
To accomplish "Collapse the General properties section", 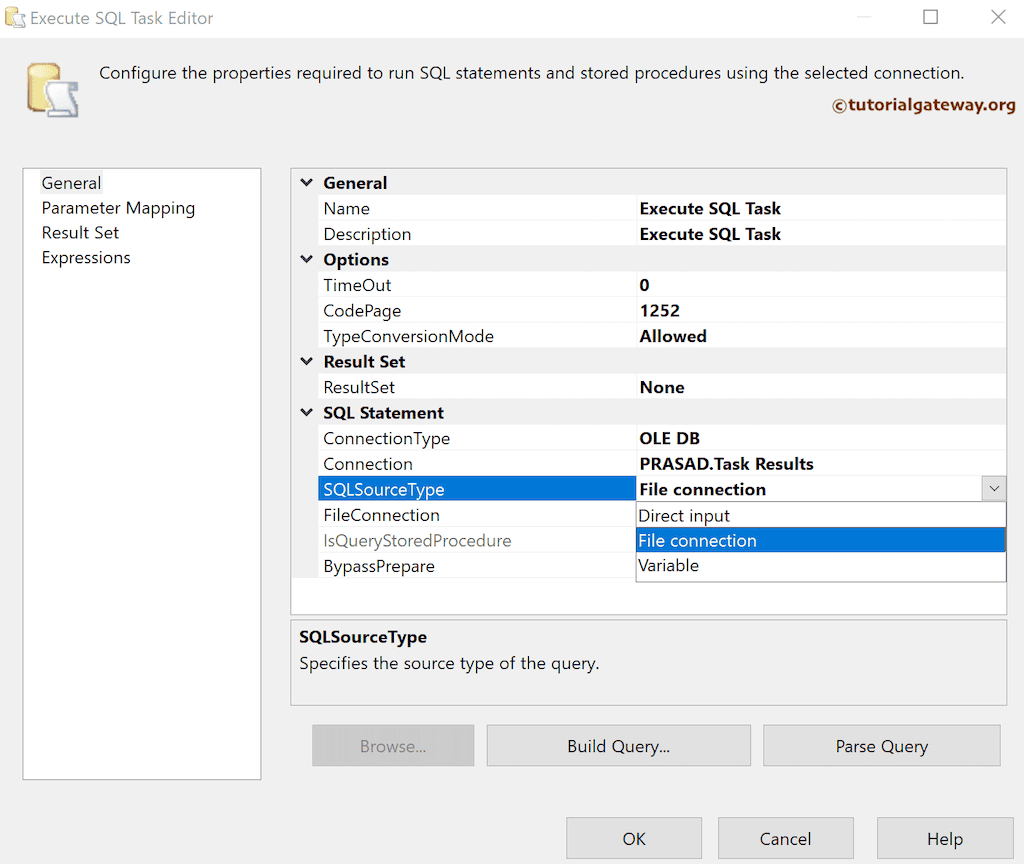I will click(x=306, y=182).
